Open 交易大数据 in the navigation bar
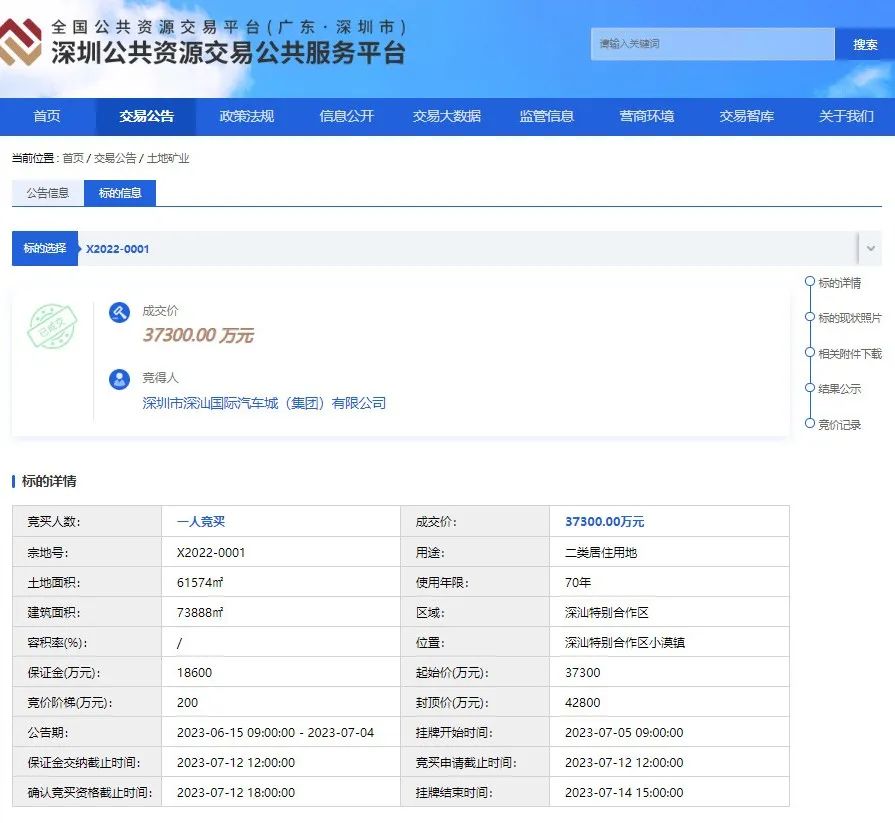This screenshot has height=823, width=895. [x=446, y=117]
